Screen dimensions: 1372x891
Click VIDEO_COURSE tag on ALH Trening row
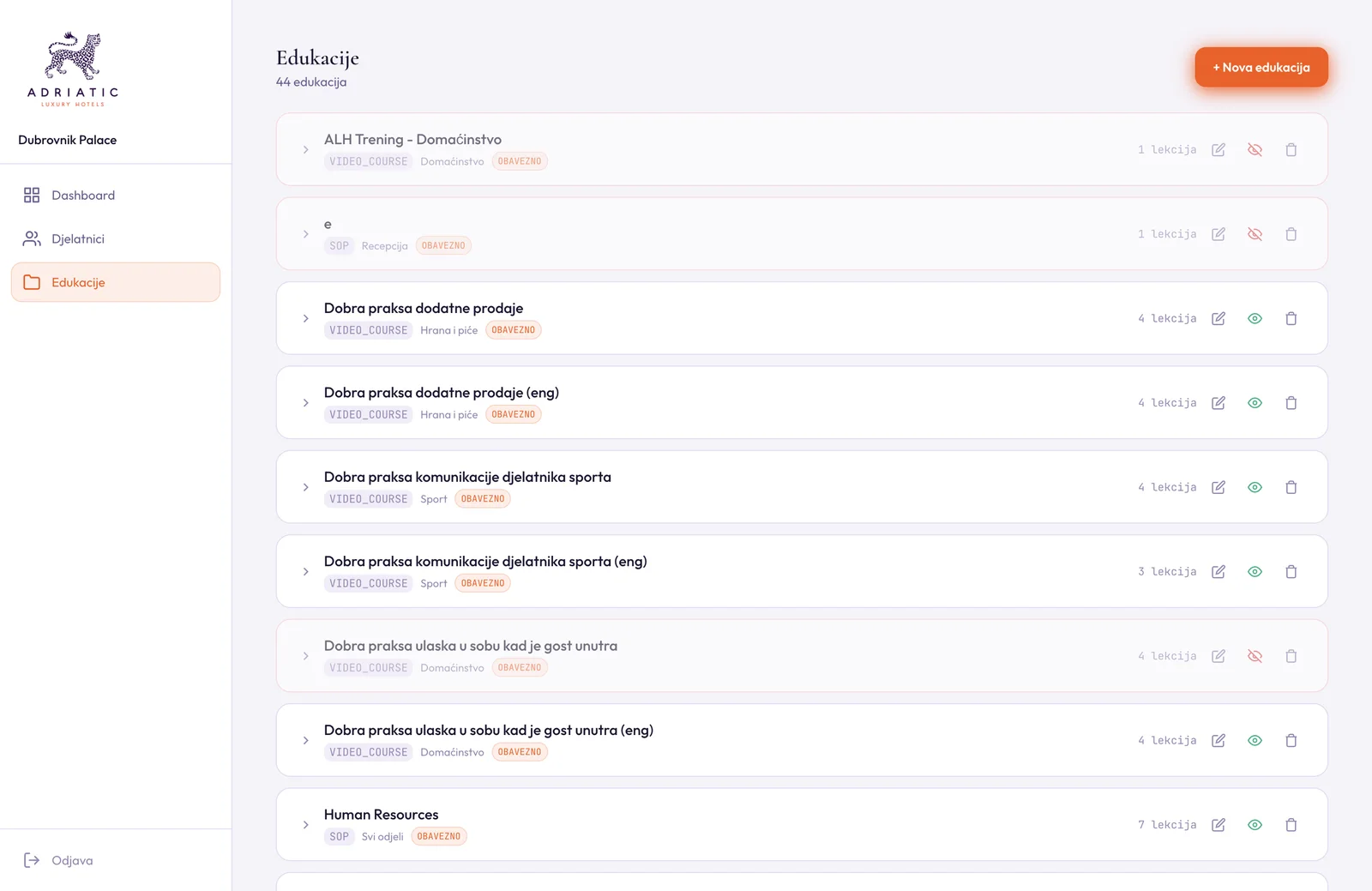[369, 161]
